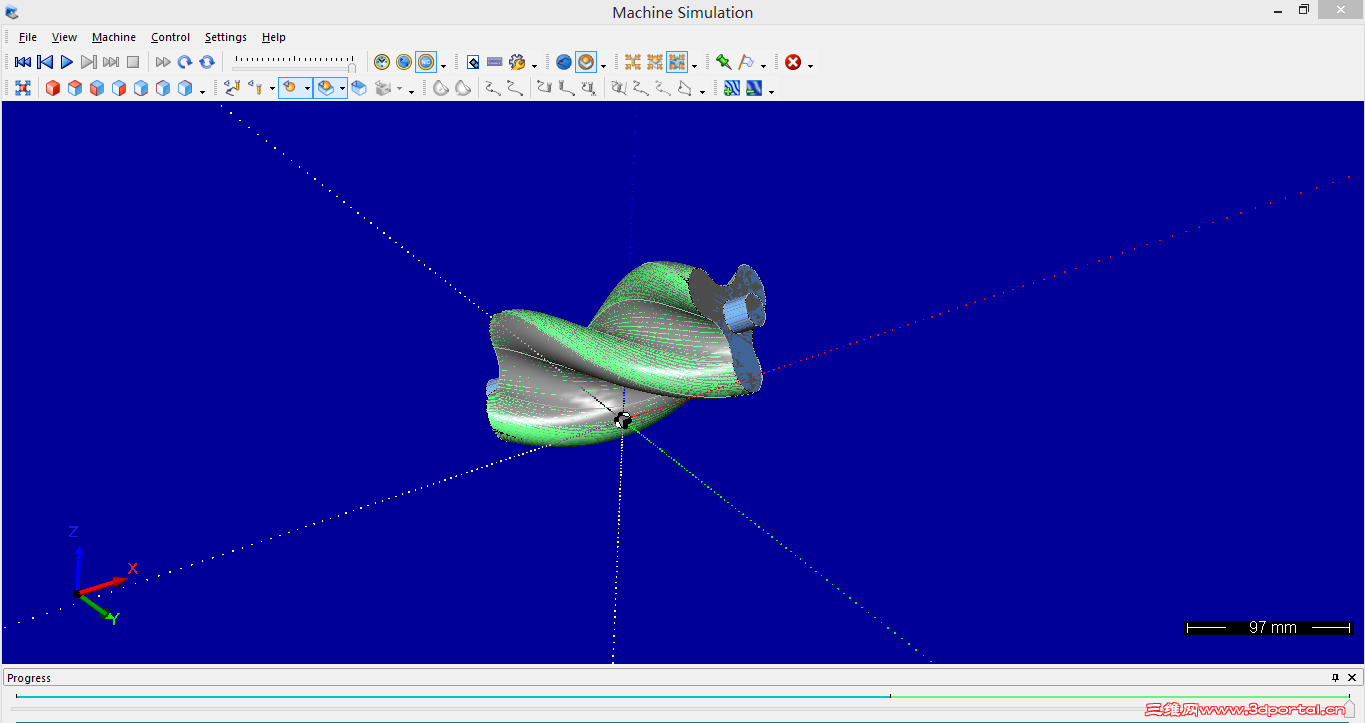Open the dropdown after the view cubes

202,90
